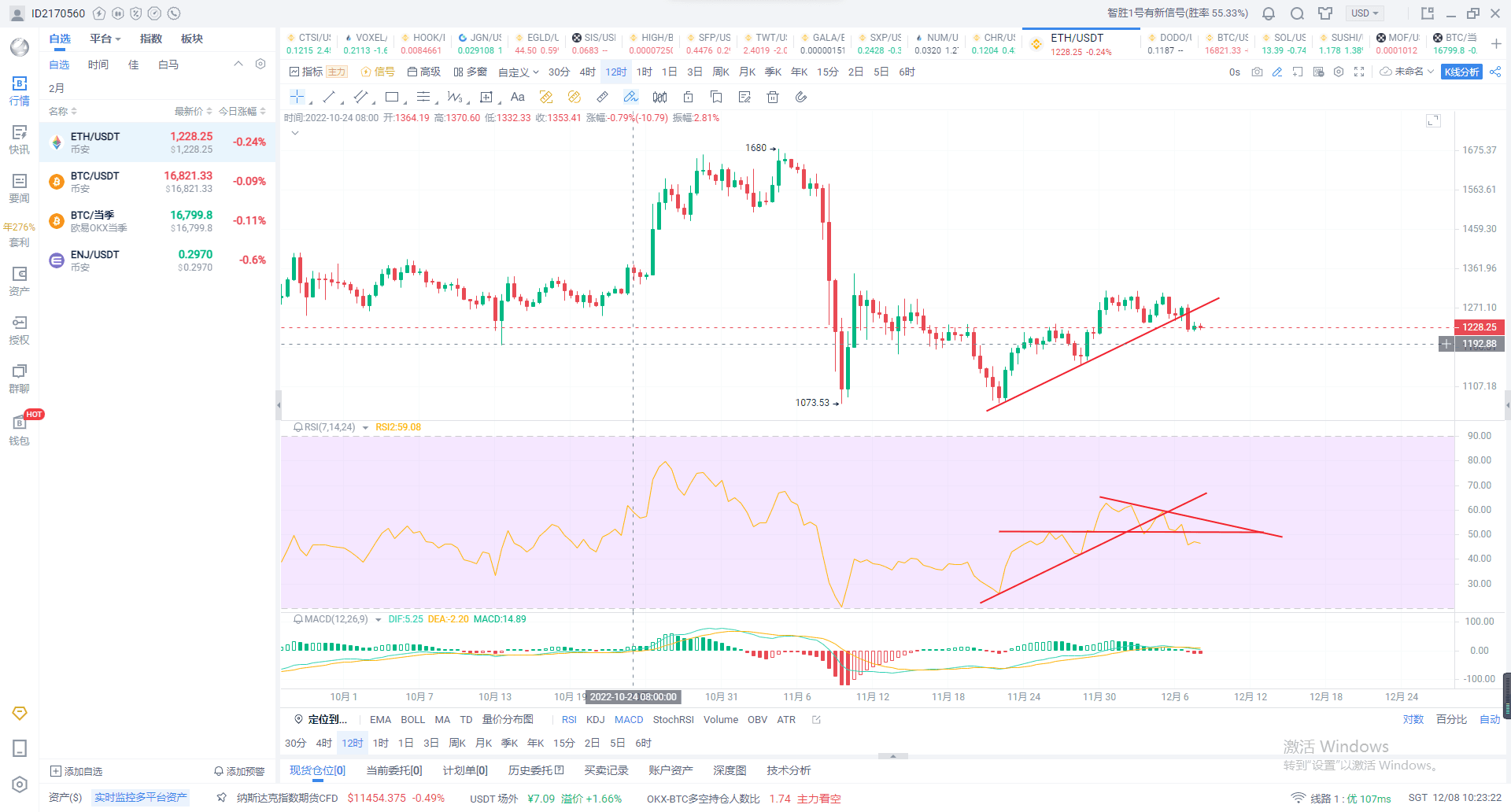Viewport: 1511px width, 812px height.
Task: Open 技术分析 technical analysis tab
Action: point(789,770)
